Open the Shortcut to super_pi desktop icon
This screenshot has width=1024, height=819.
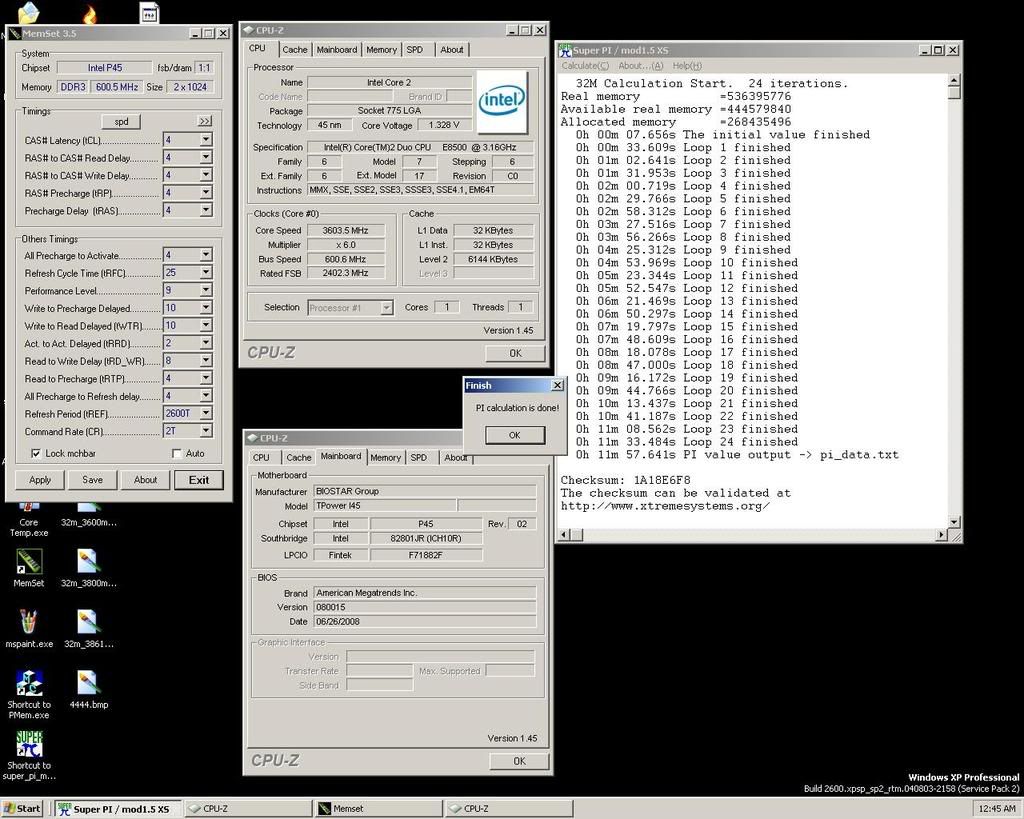pyautogui.click(x=29, y=754)
